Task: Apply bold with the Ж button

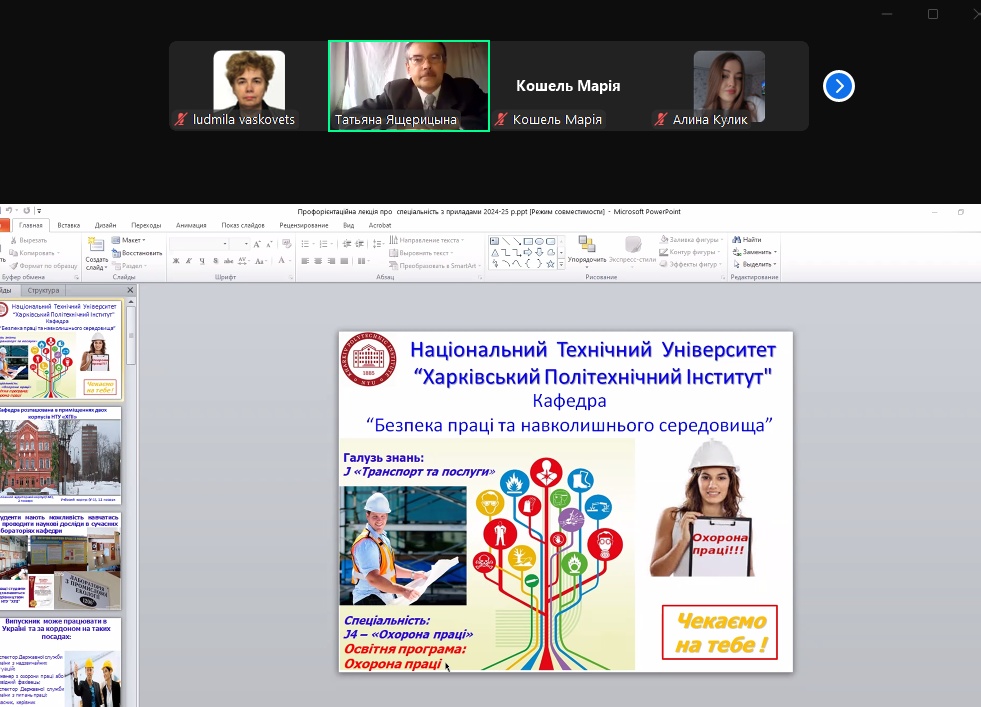Action: point(176,261)
